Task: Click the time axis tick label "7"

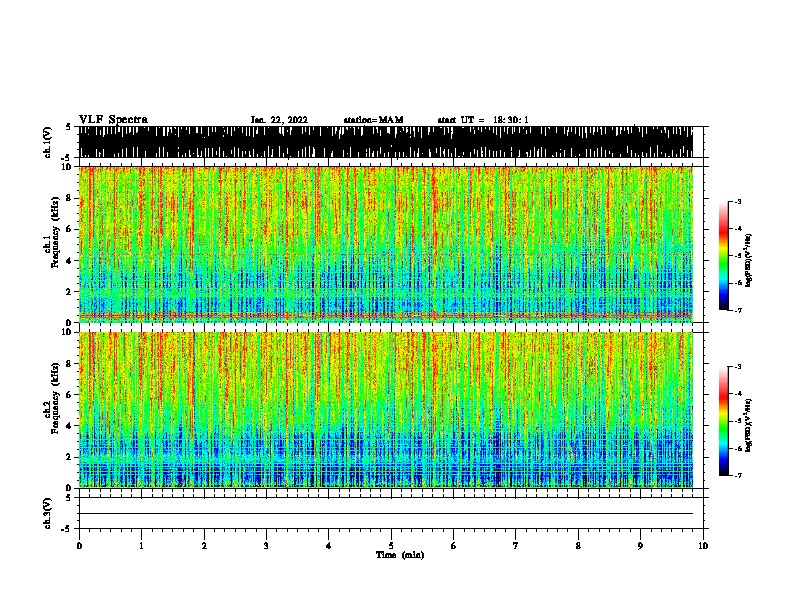Action: click(516, 546)
